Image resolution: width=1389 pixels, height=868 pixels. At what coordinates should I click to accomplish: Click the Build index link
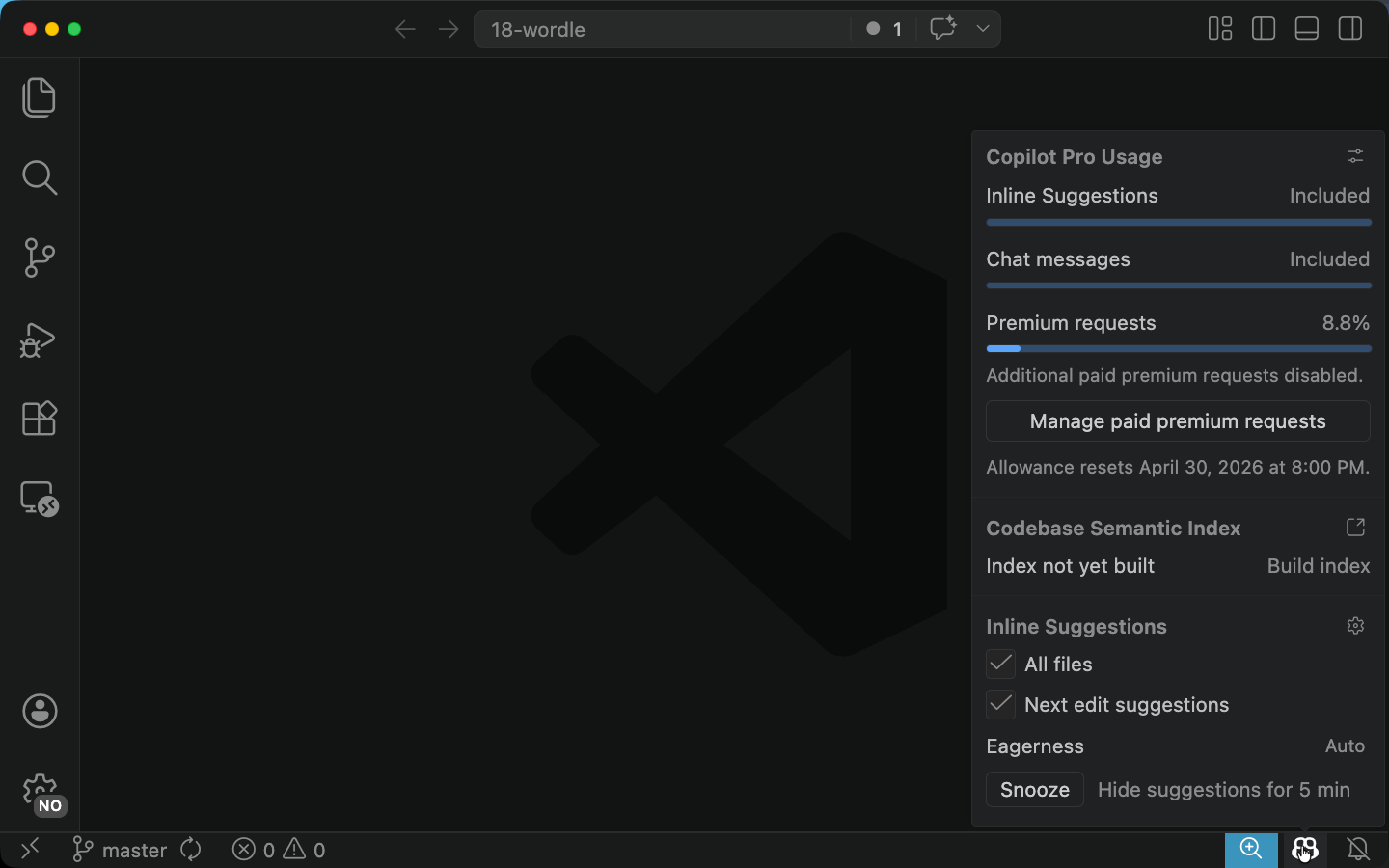coord(1319,566)
